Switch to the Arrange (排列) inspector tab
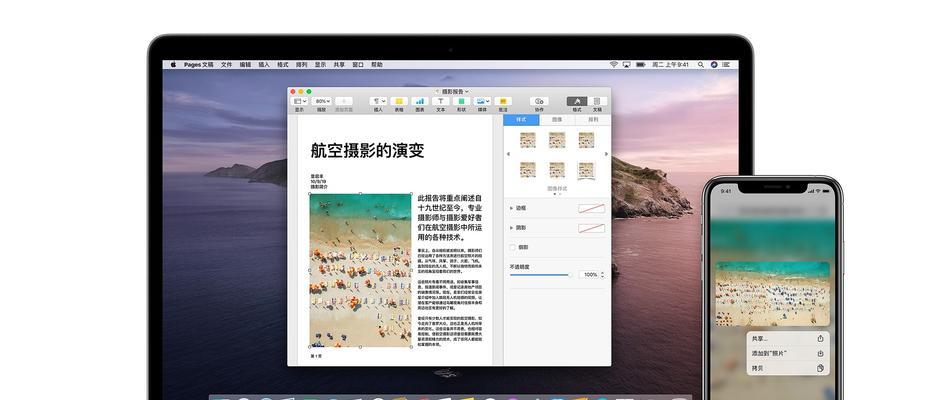 pyautogui.click(x=593, y=120)
